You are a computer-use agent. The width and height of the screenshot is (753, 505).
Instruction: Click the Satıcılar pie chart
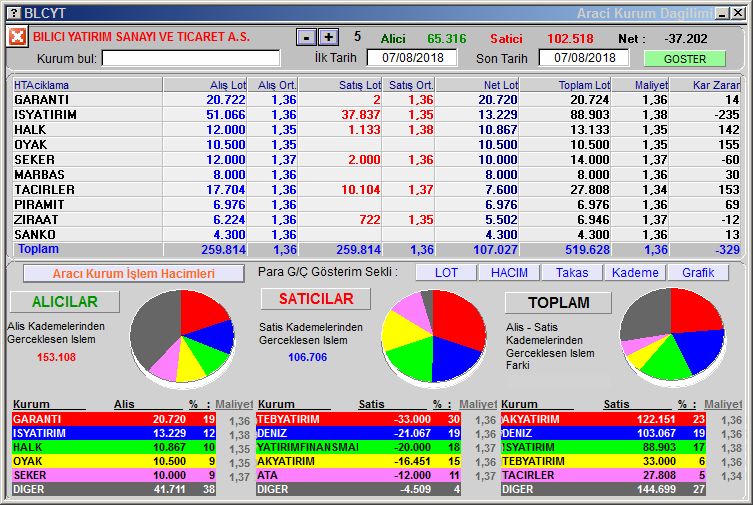point(433,337)
